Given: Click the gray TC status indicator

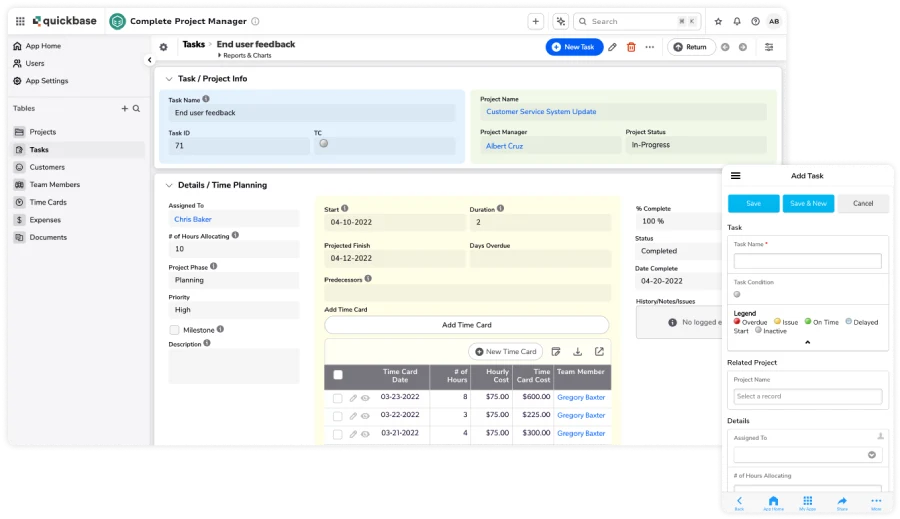Looking at the screenshot, I should (x=324, y=144).
